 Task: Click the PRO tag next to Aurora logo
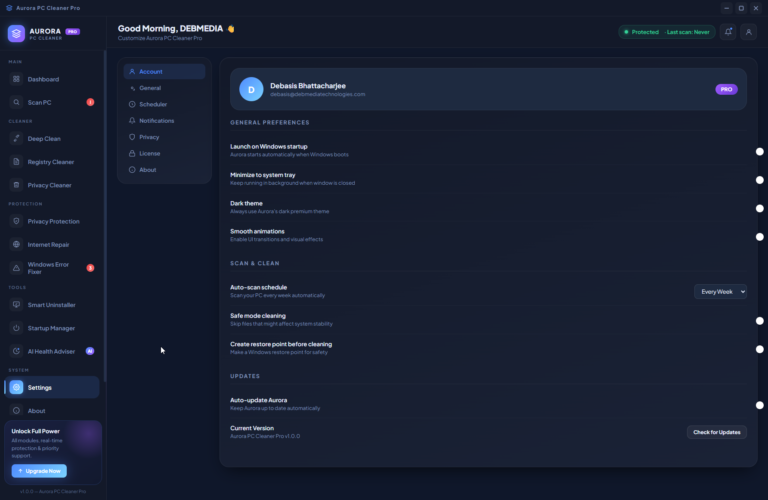tap(72, 31)
